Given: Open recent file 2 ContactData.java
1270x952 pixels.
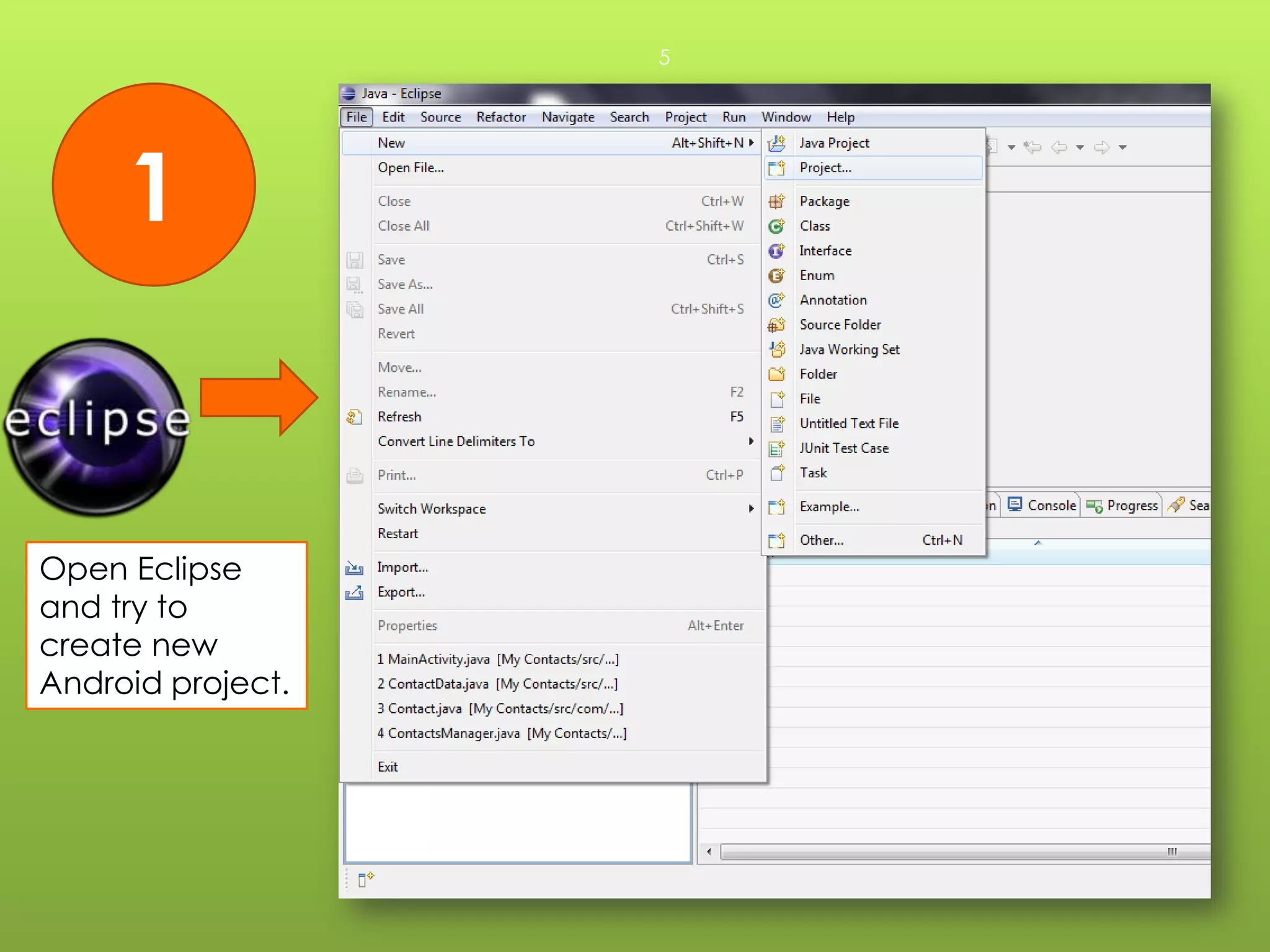Looking at the screenshot, I should (x=552, y=684).
